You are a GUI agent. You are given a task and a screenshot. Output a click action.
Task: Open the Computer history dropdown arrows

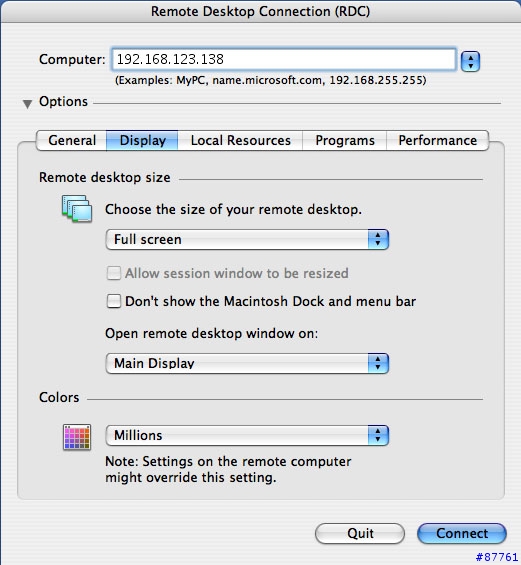[x=470, y=61]
